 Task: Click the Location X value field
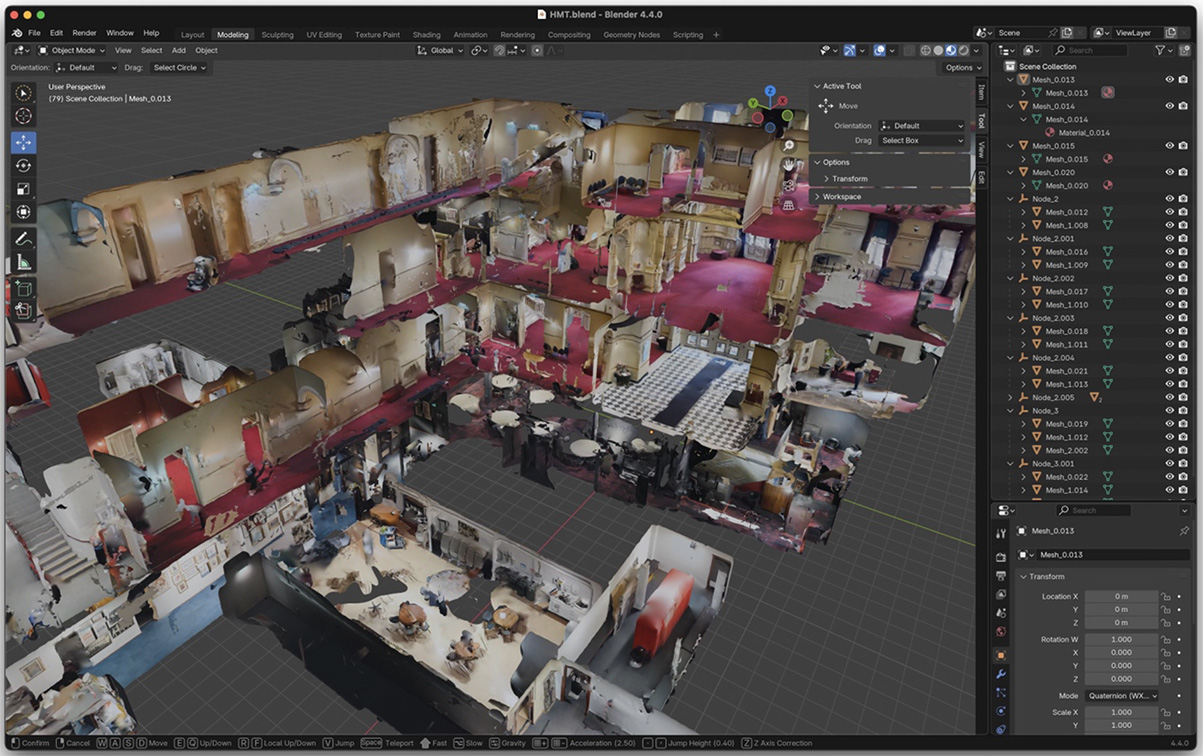pos(1121,597)
